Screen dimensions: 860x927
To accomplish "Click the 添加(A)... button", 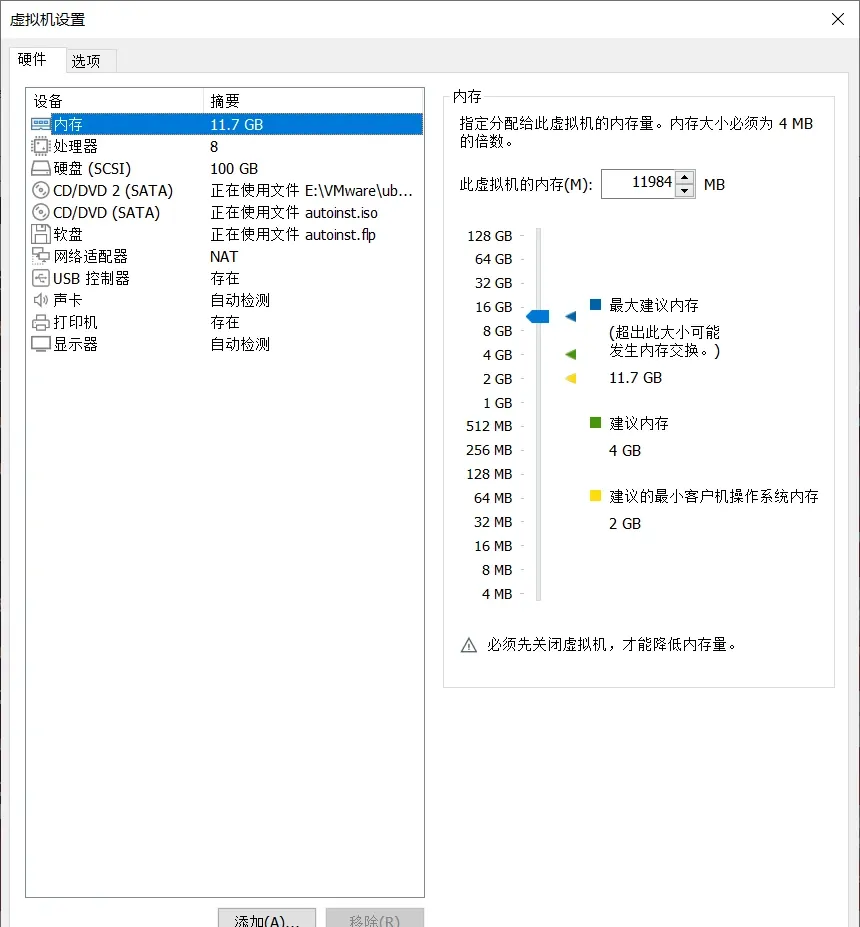I will pyautogui.click(x=267, y=919).
